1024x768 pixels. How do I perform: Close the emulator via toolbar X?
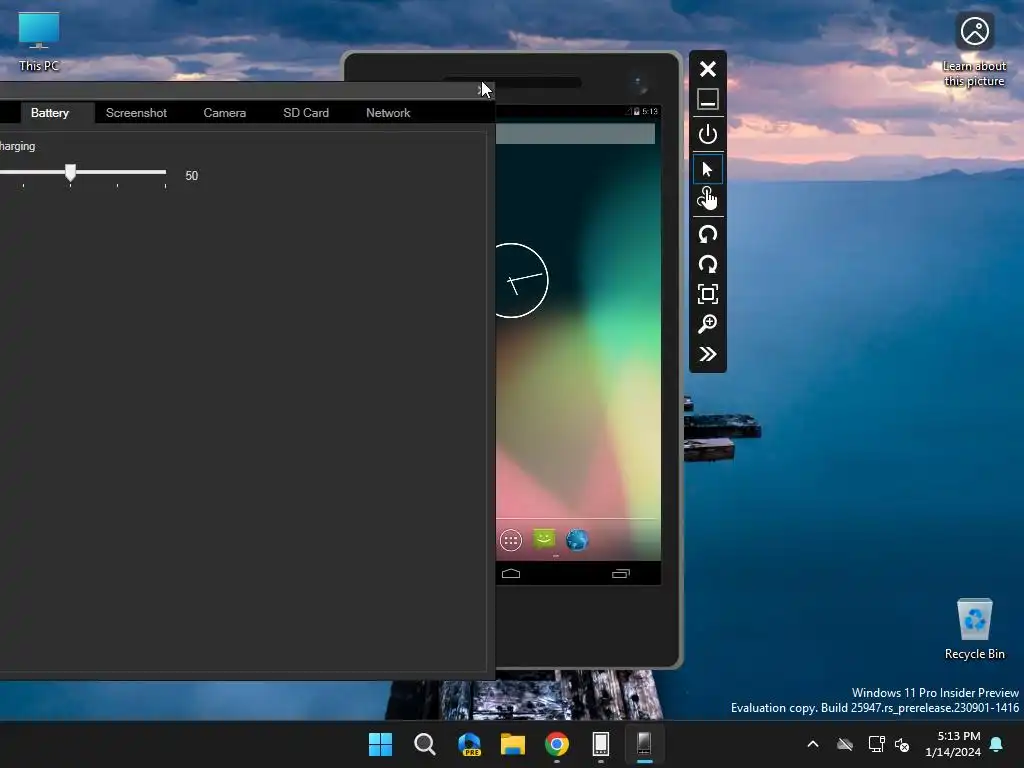(708, 69)
